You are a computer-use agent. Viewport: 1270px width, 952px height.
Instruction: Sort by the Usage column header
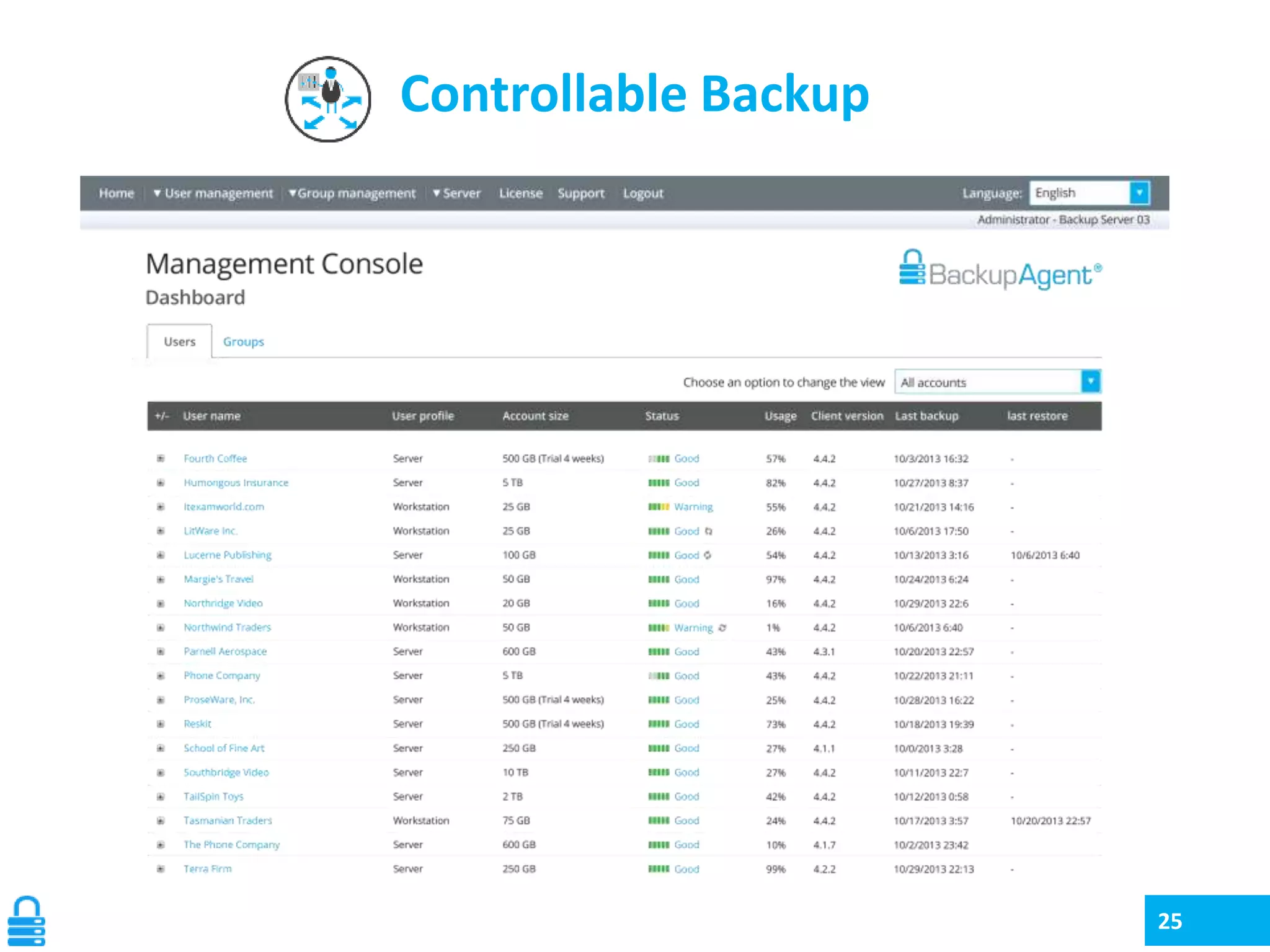coord(780,416)
